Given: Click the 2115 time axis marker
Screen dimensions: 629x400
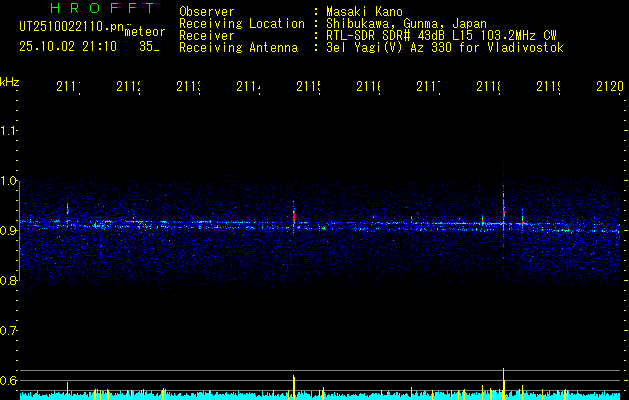Looking at the screenshot, I should coord(308,87).
